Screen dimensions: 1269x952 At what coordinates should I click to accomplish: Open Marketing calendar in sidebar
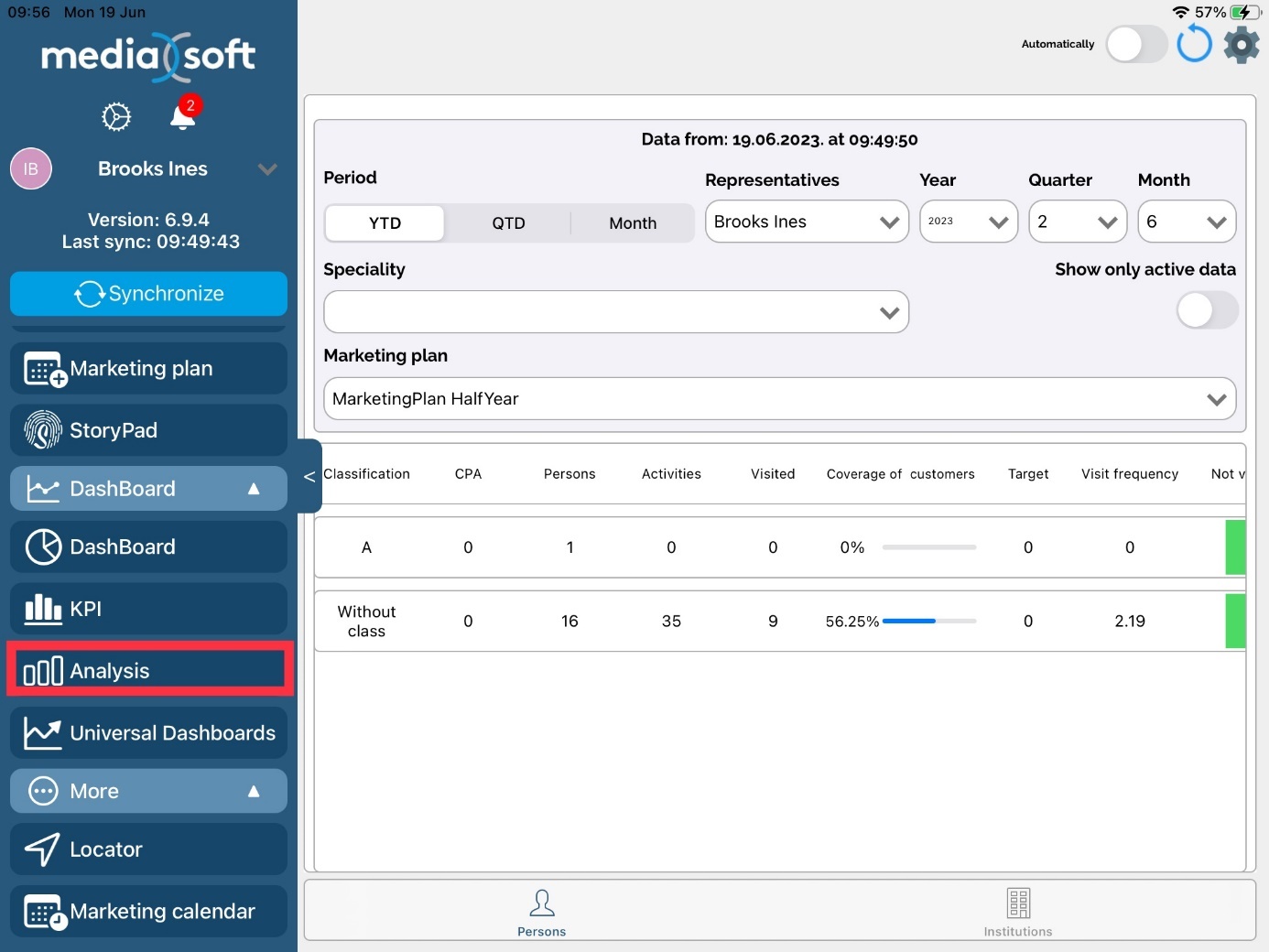[148, 912]
